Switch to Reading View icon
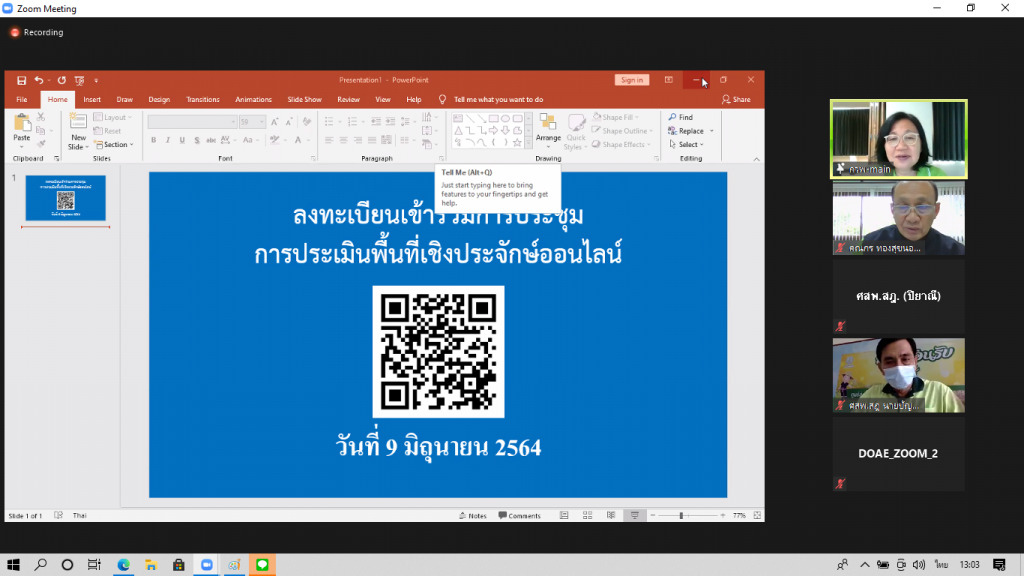The width and height of the screenshot is (1024, 576). 611,515
